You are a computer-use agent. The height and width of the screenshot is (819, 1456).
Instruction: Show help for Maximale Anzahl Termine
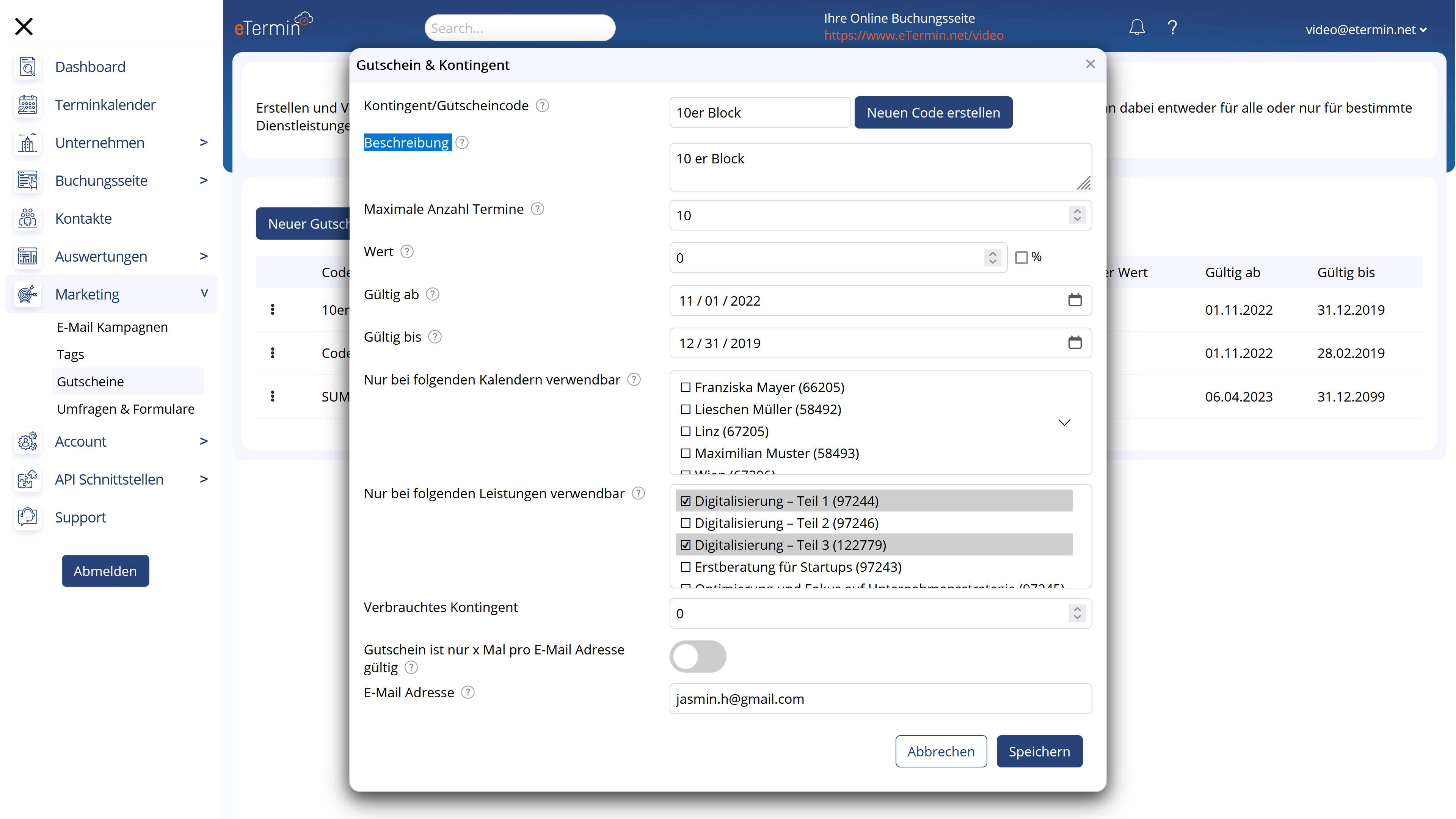538,209
